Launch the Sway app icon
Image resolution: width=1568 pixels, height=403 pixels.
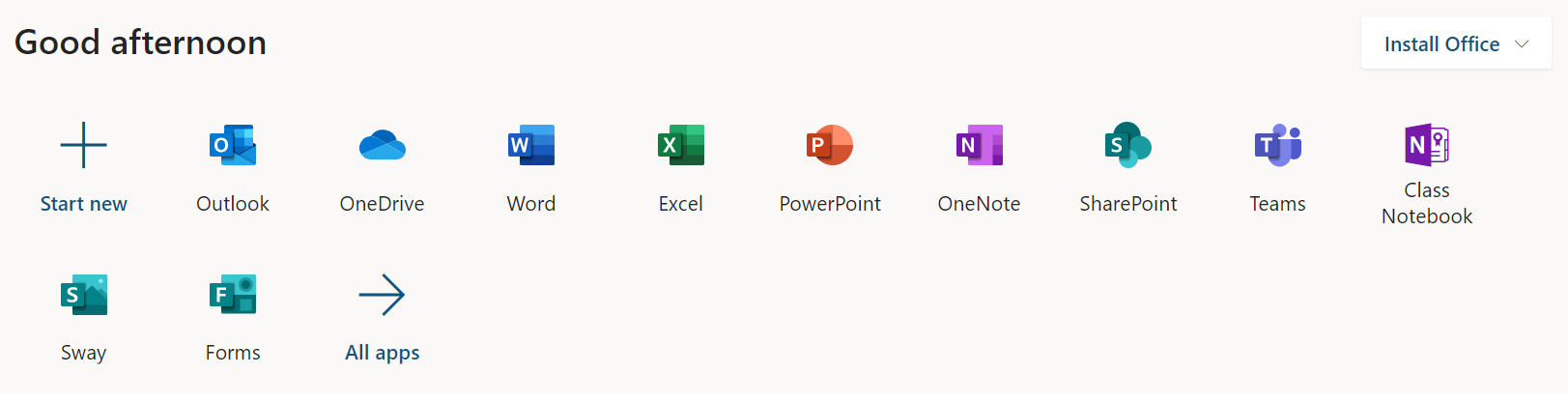click(x=84, y=295)
